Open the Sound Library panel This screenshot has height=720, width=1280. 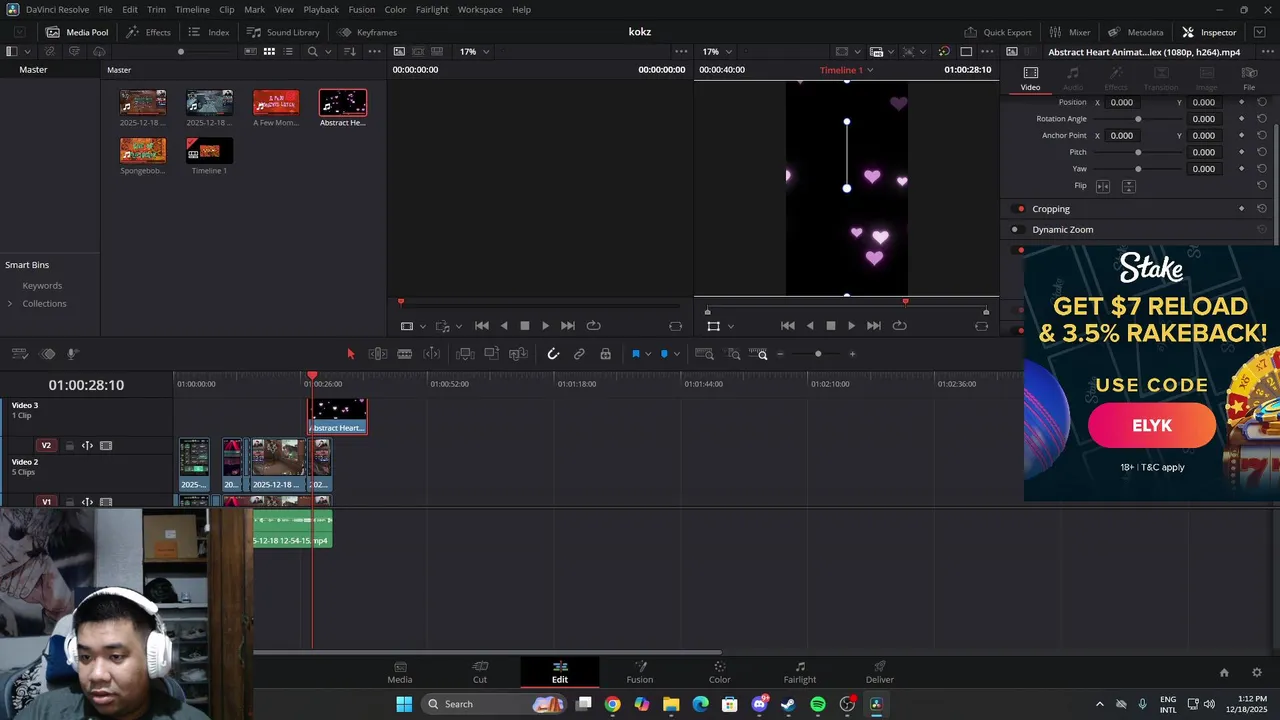pyautogui.click(x=283, y=32)
